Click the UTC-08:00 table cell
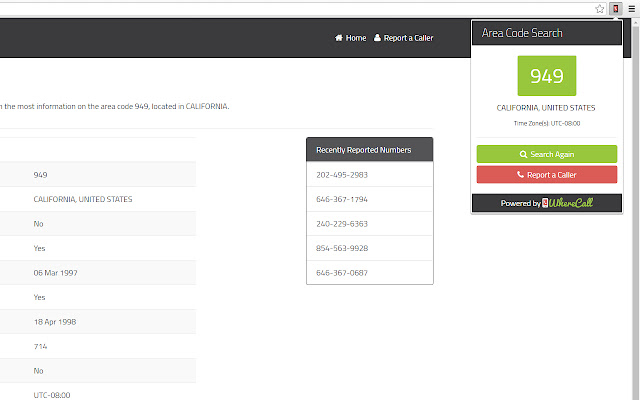640x400 pixels. (52, 395)
